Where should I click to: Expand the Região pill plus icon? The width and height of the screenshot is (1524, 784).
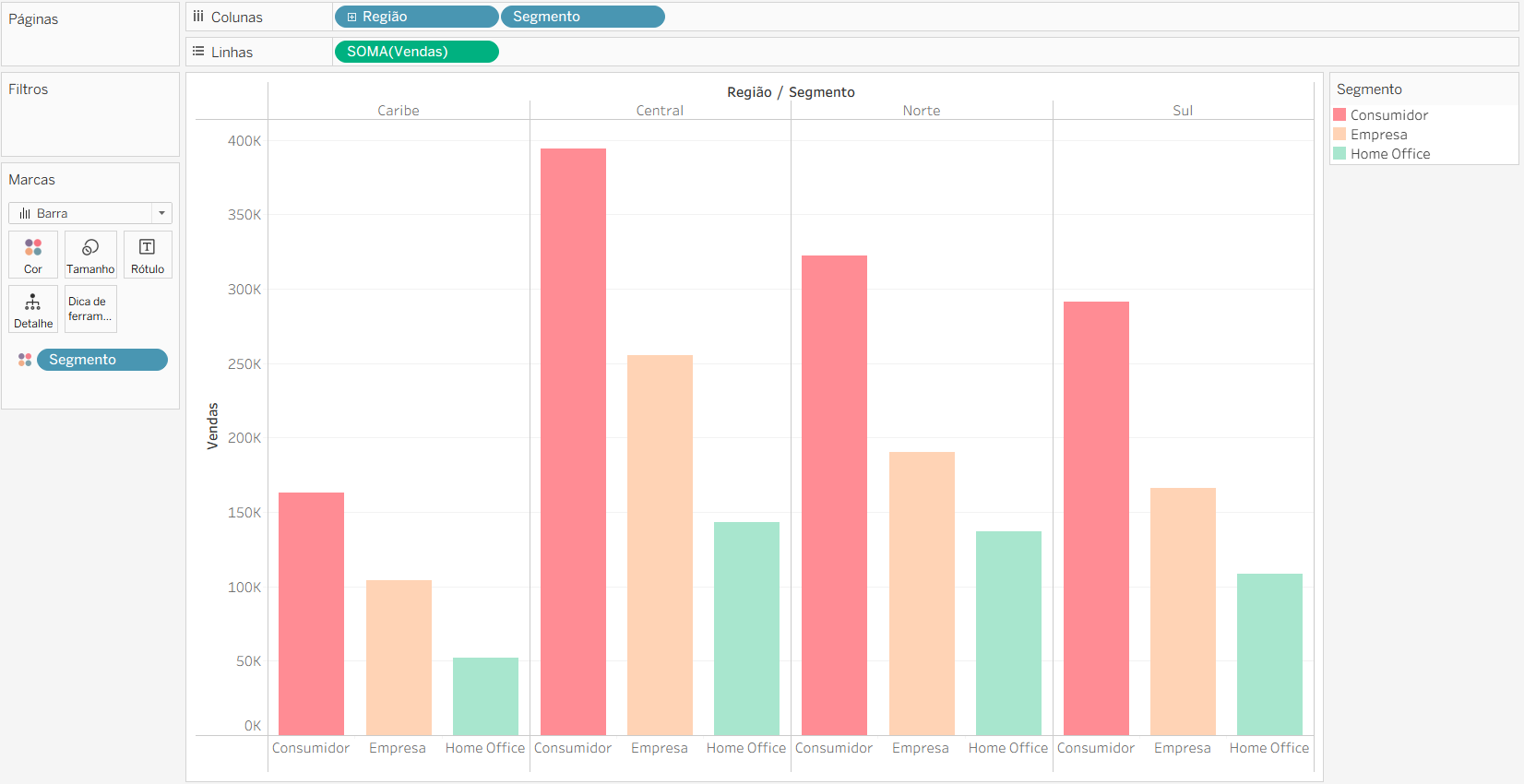pos(351,17)
